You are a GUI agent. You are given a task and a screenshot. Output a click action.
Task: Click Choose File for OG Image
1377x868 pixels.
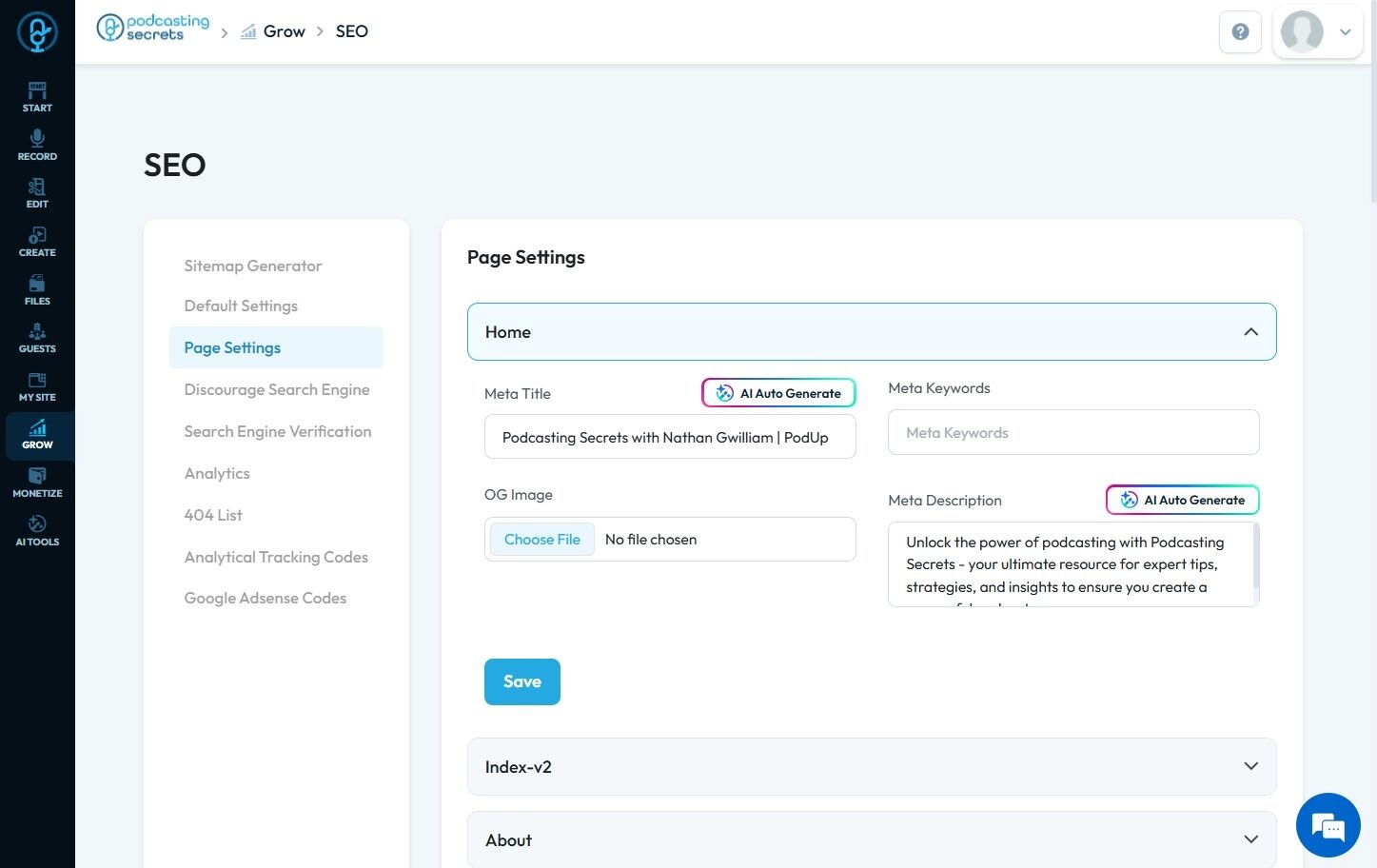tap(541, 540)
